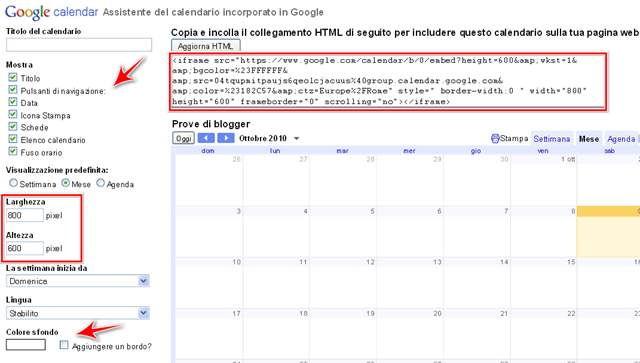The image size is (640, 363).
Task: Click the Stampa printer icon
Action: [495, 138]
